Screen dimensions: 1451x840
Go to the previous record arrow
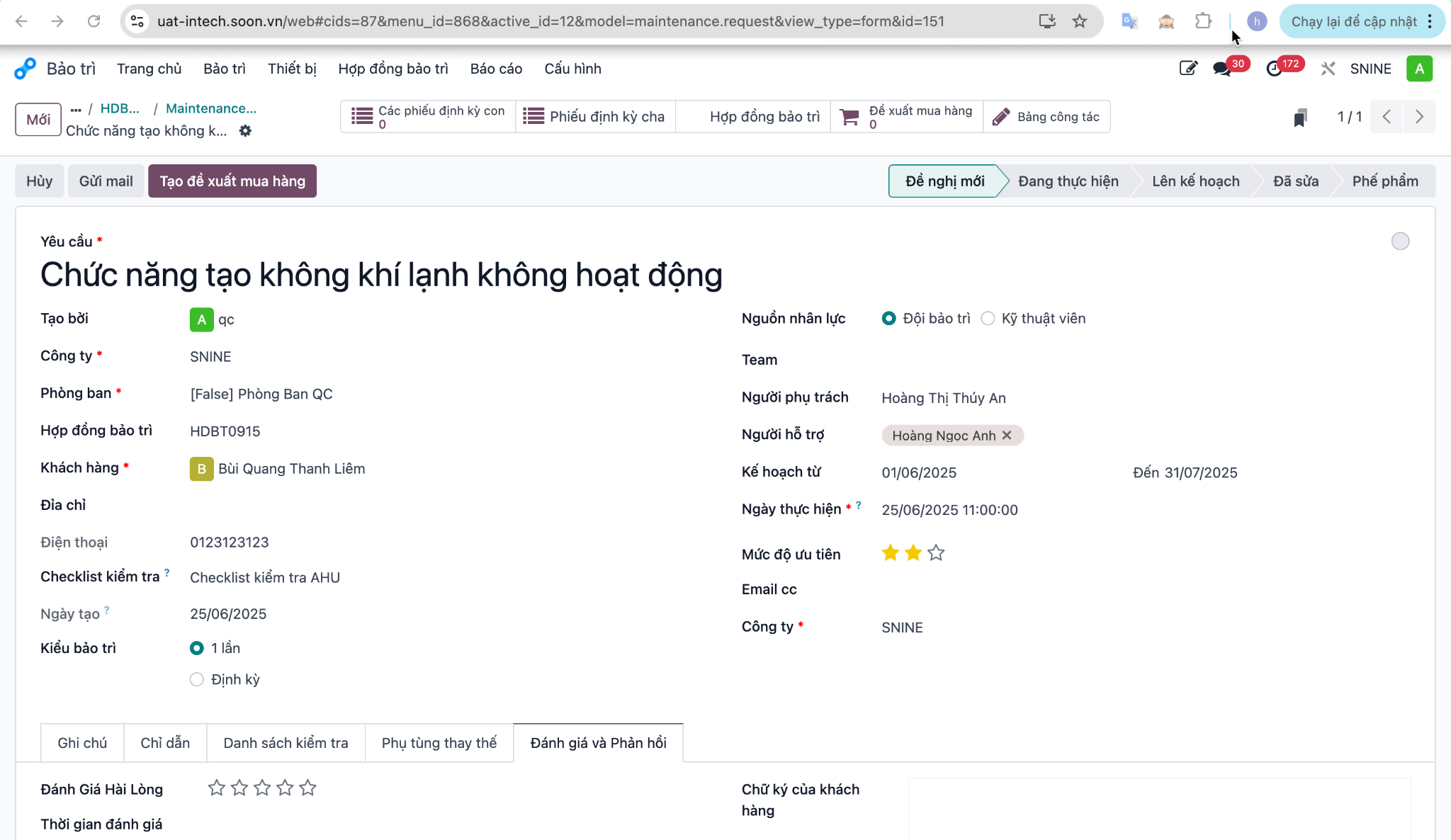point(1387,117)
